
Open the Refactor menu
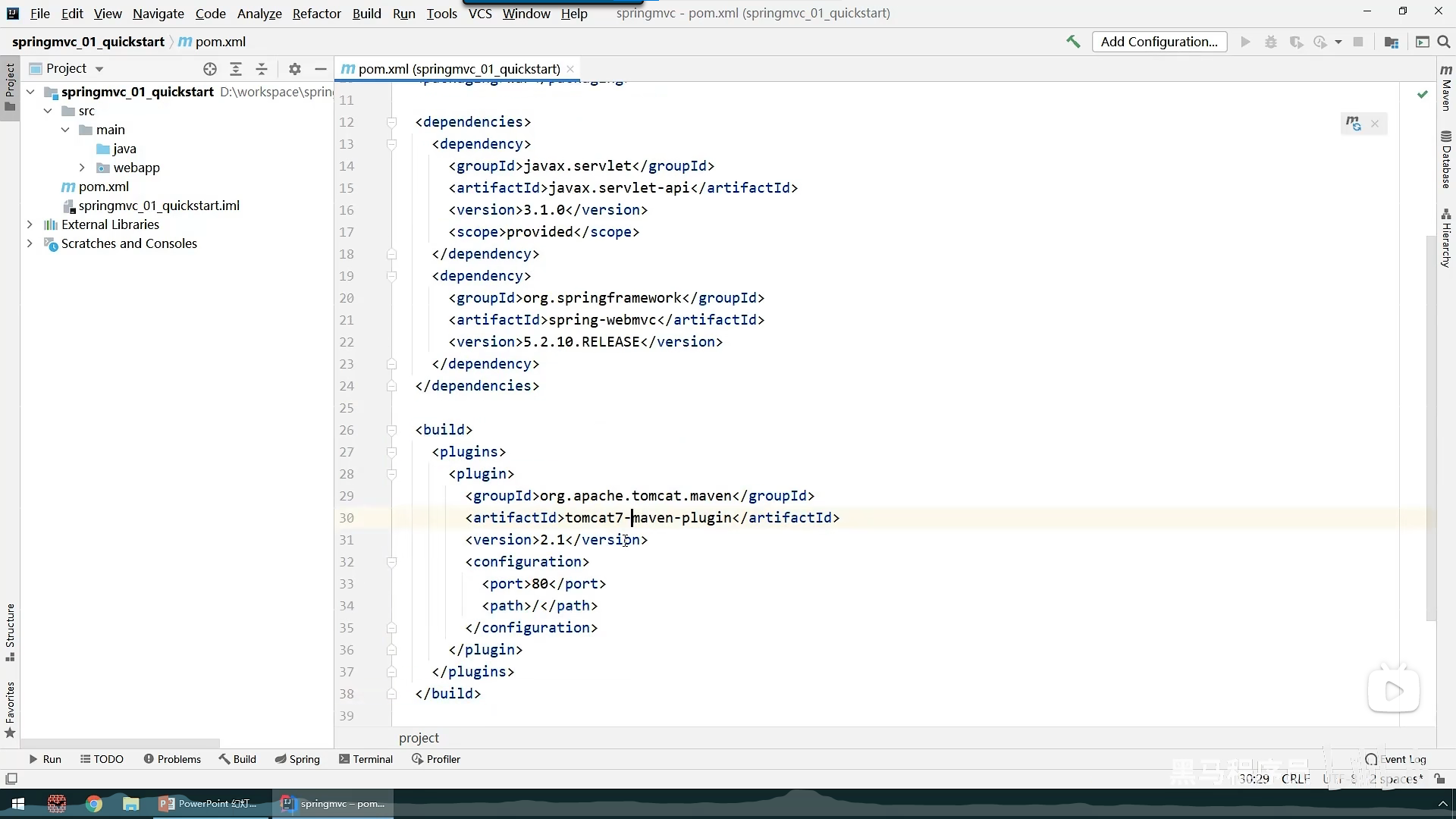(316, 13)
